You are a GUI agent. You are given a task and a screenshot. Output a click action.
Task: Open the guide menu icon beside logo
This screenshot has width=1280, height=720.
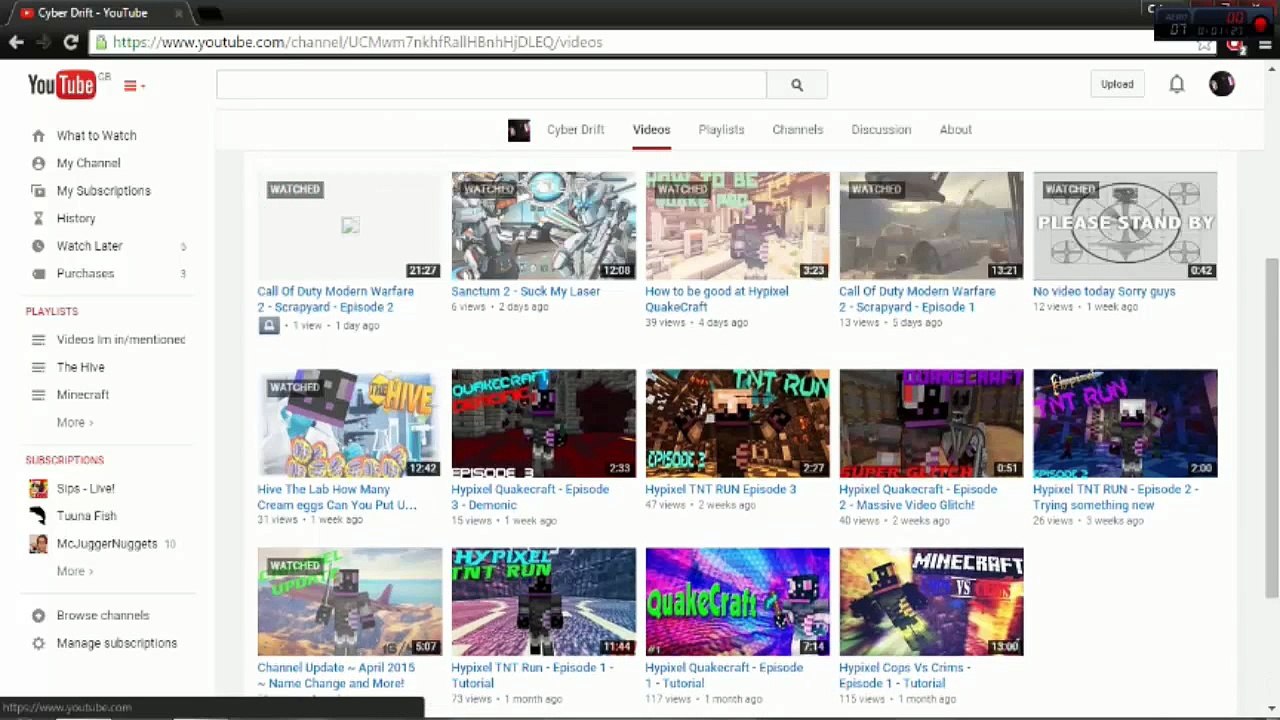[134, 86]
